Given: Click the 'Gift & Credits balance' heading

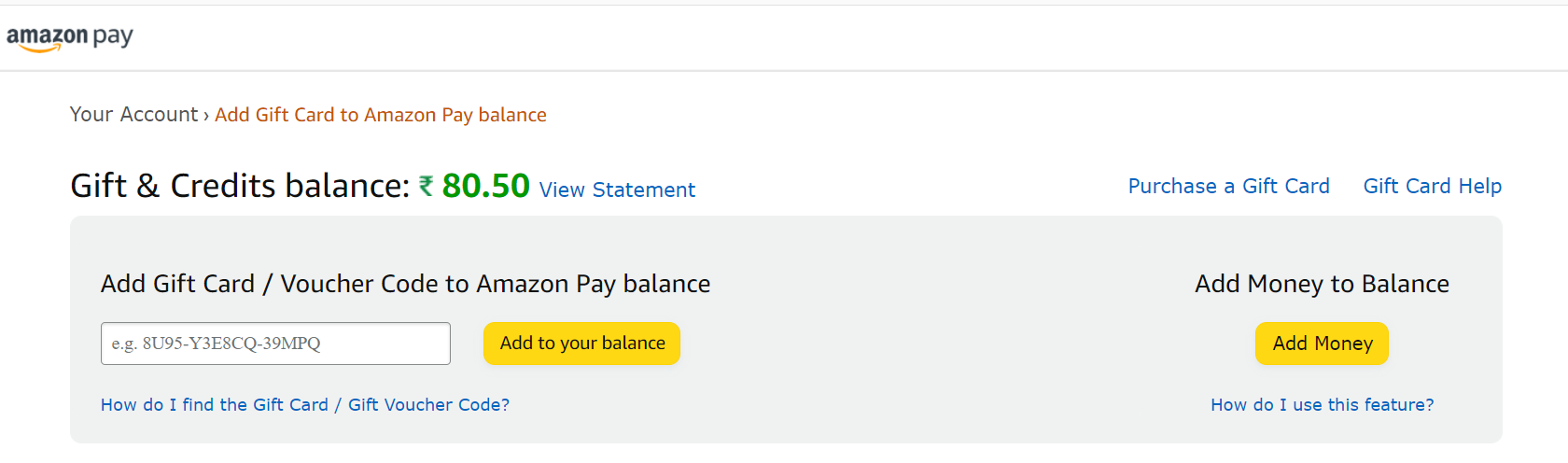Looking at the screenshot, I should click(240, 186).
